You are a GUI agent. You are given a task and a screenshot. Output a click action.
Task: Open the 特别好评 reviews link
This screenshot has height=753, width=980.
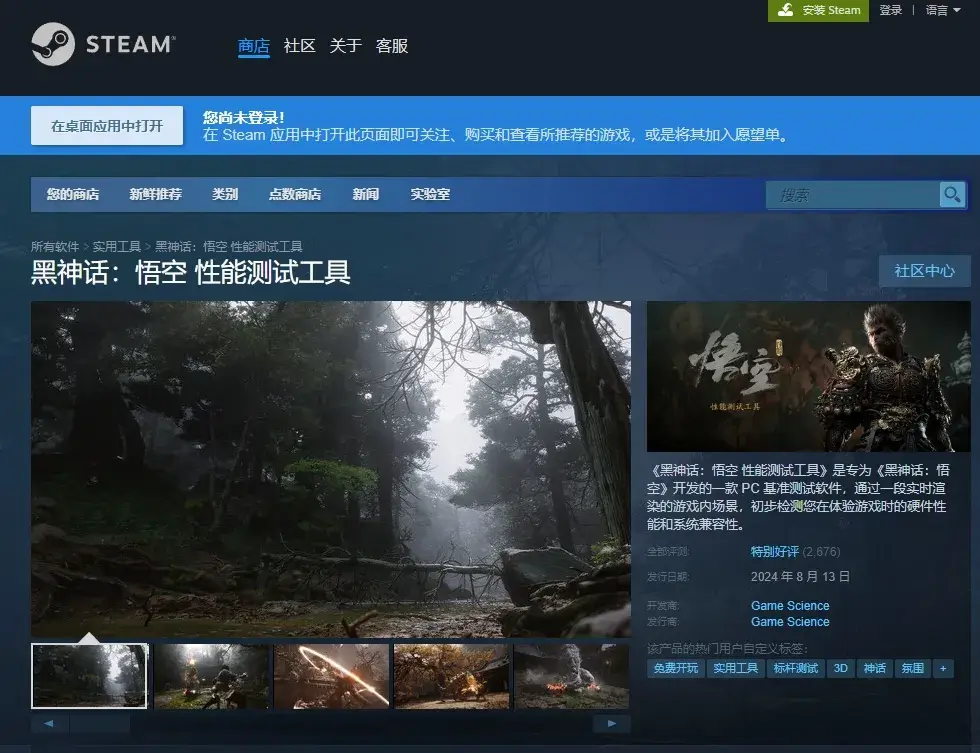(774, 552)
